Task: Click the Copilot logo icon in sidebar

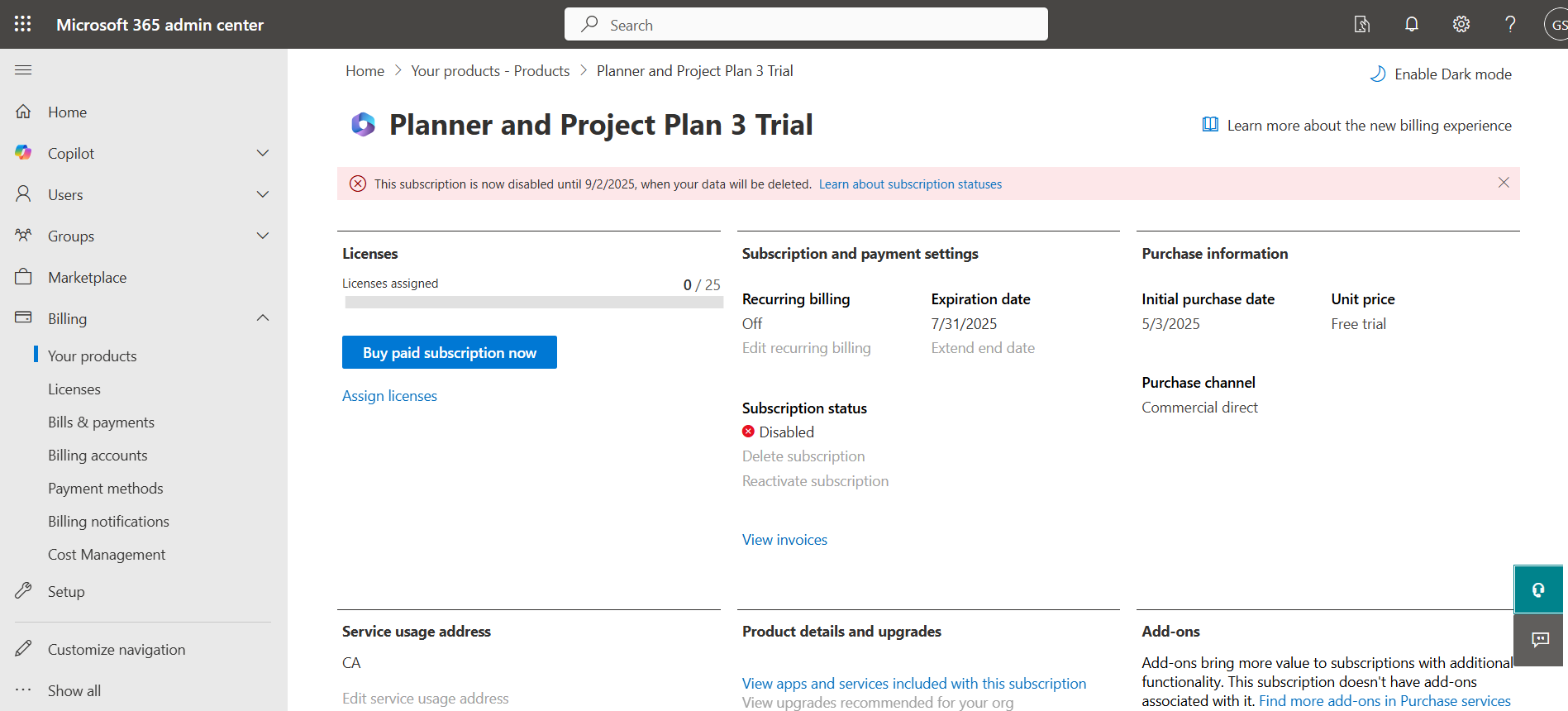Action: click(x=23, y=152)
